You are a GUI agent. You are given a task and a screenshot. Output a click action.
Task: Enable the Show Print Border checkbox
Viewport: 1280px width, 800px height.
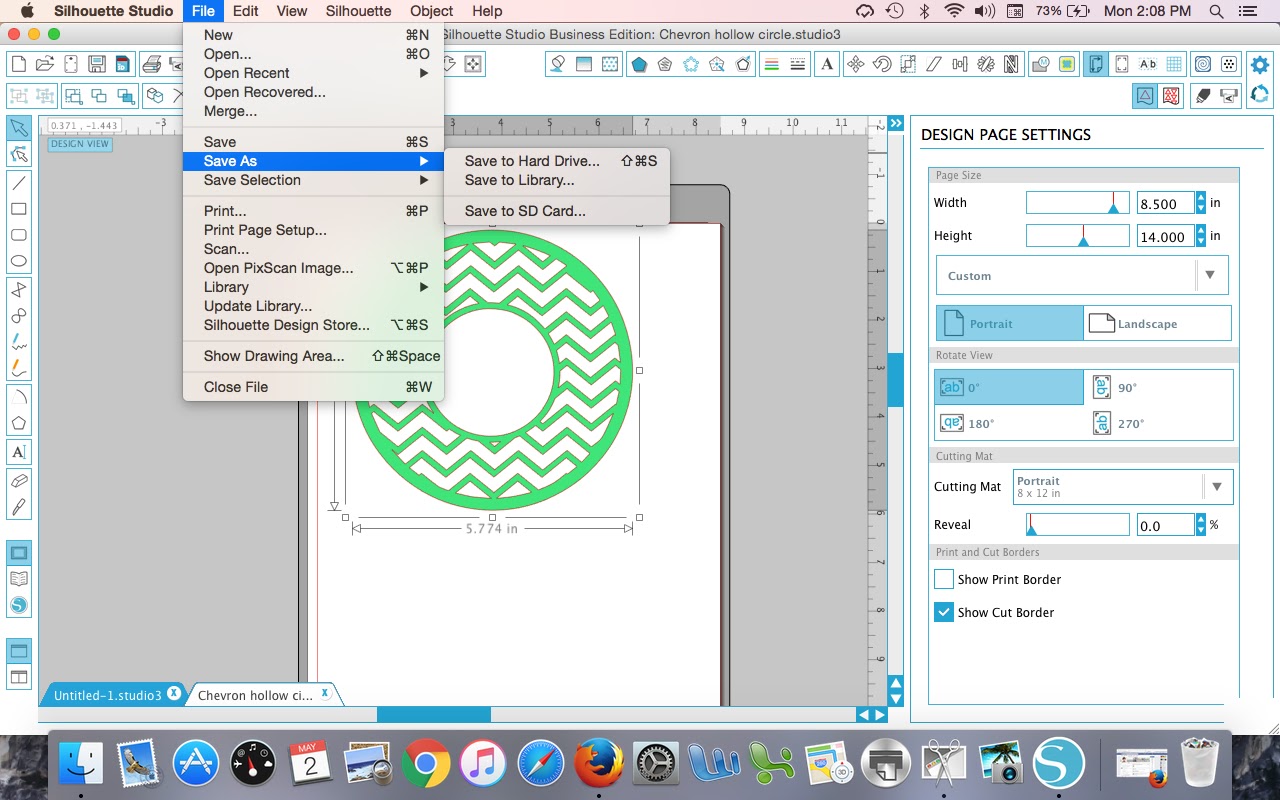click(x=942, y=579)
